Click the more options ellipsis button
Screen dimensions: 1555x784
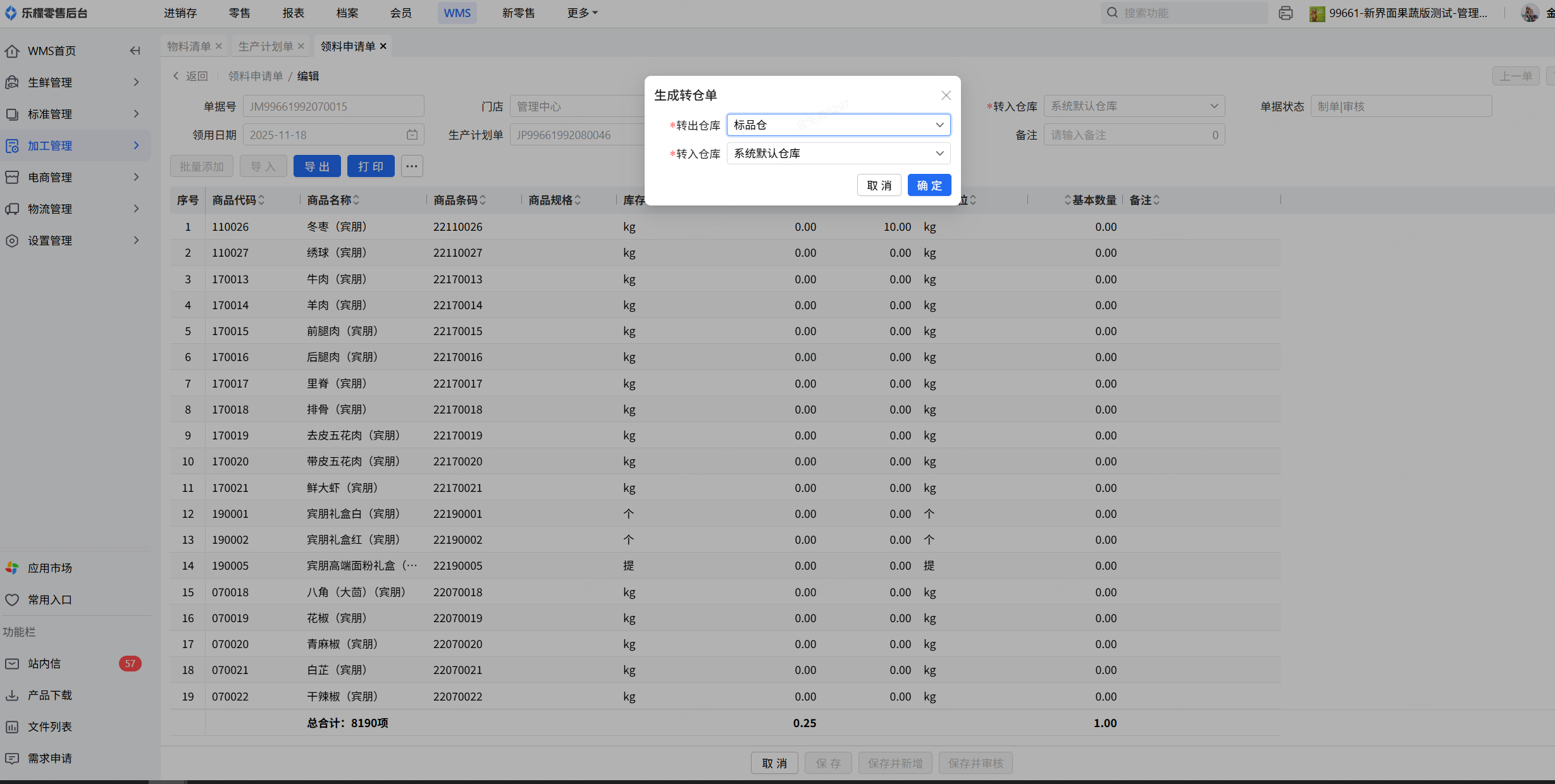point(412,166)
